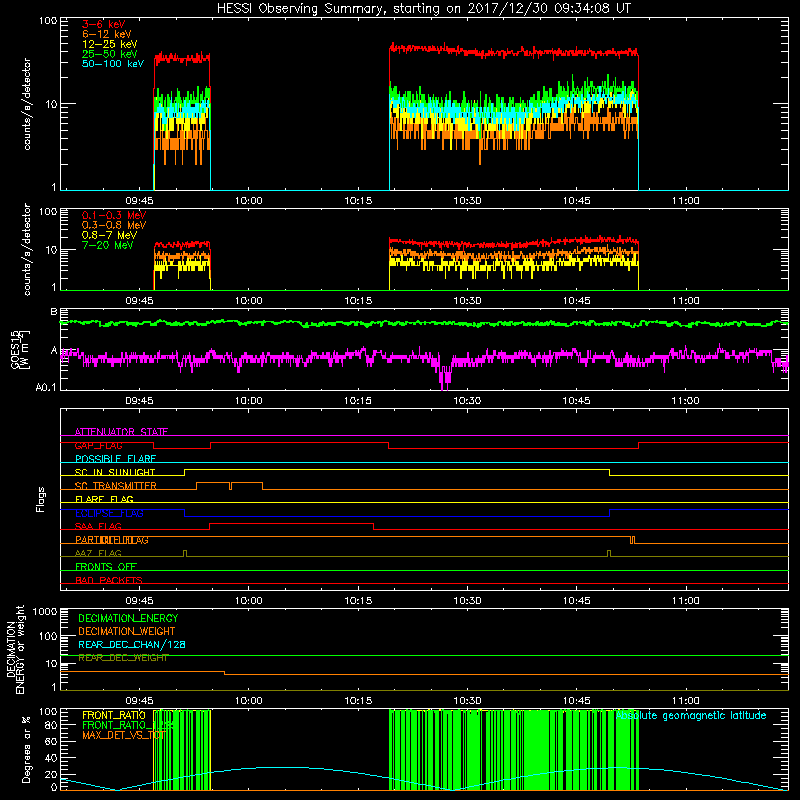Image resolution: width=800 pixels, height=800 pixels.
Task: Click the Absolute geomagnetic latitude label
Action: tap(691, 715)
